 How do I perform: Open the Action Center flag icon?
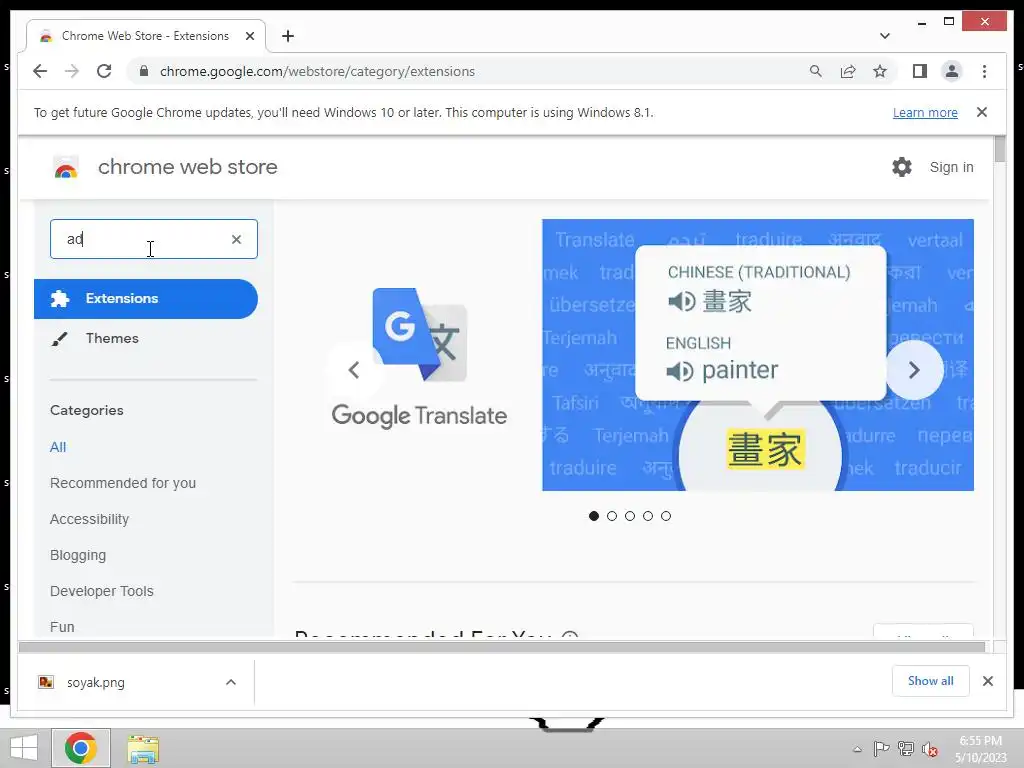881,749
